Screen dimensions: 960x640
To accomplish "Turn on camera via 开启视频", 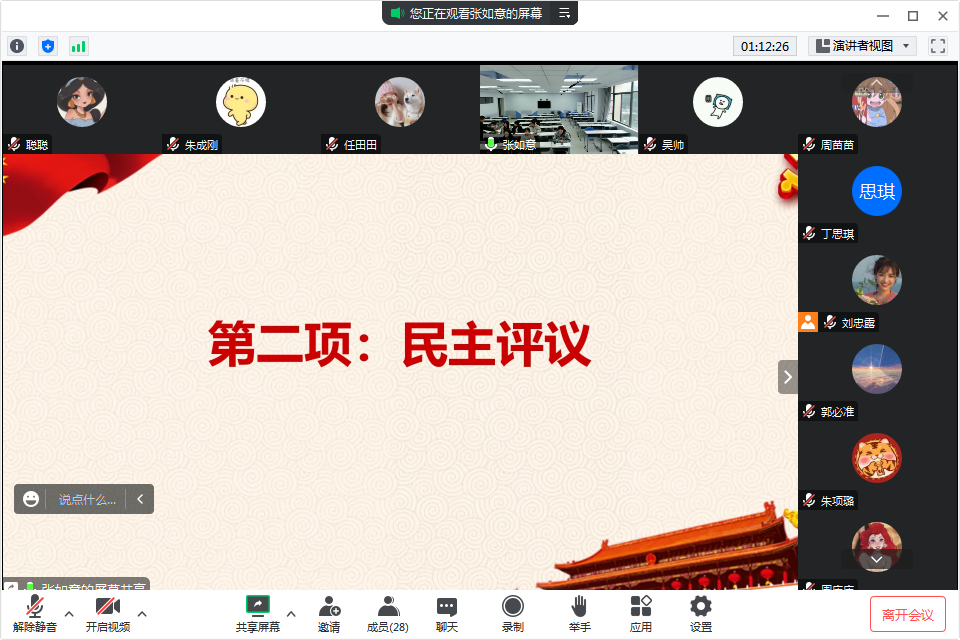I will [x=107, y=613].
